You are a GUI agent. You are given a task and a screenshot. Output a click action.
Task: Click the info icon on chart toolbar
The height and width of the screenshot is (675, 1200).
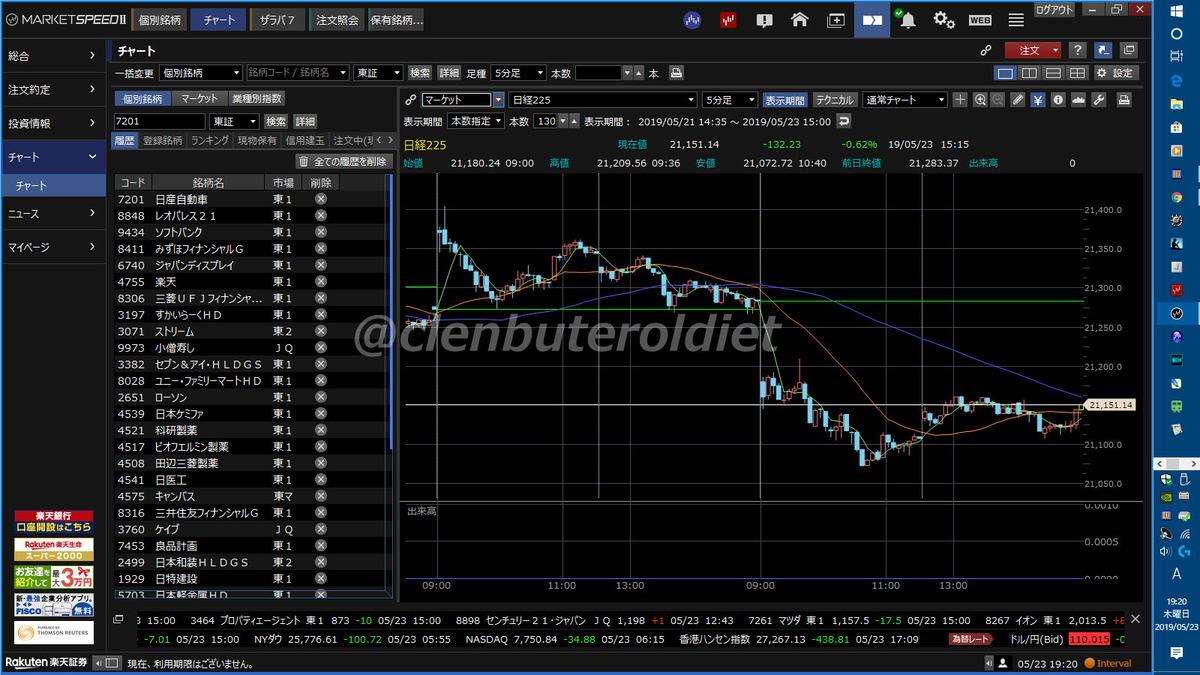tap(1059, 100)
